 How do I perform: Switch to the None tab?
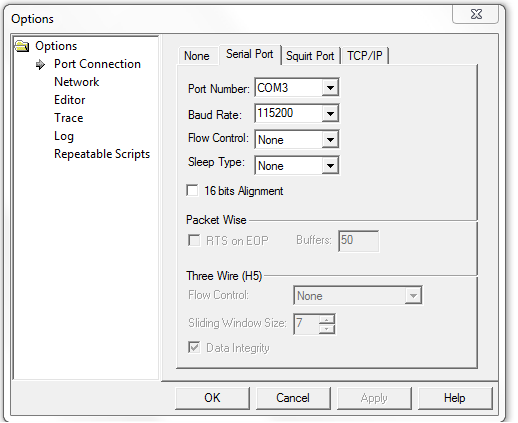[x=197, y=56]
